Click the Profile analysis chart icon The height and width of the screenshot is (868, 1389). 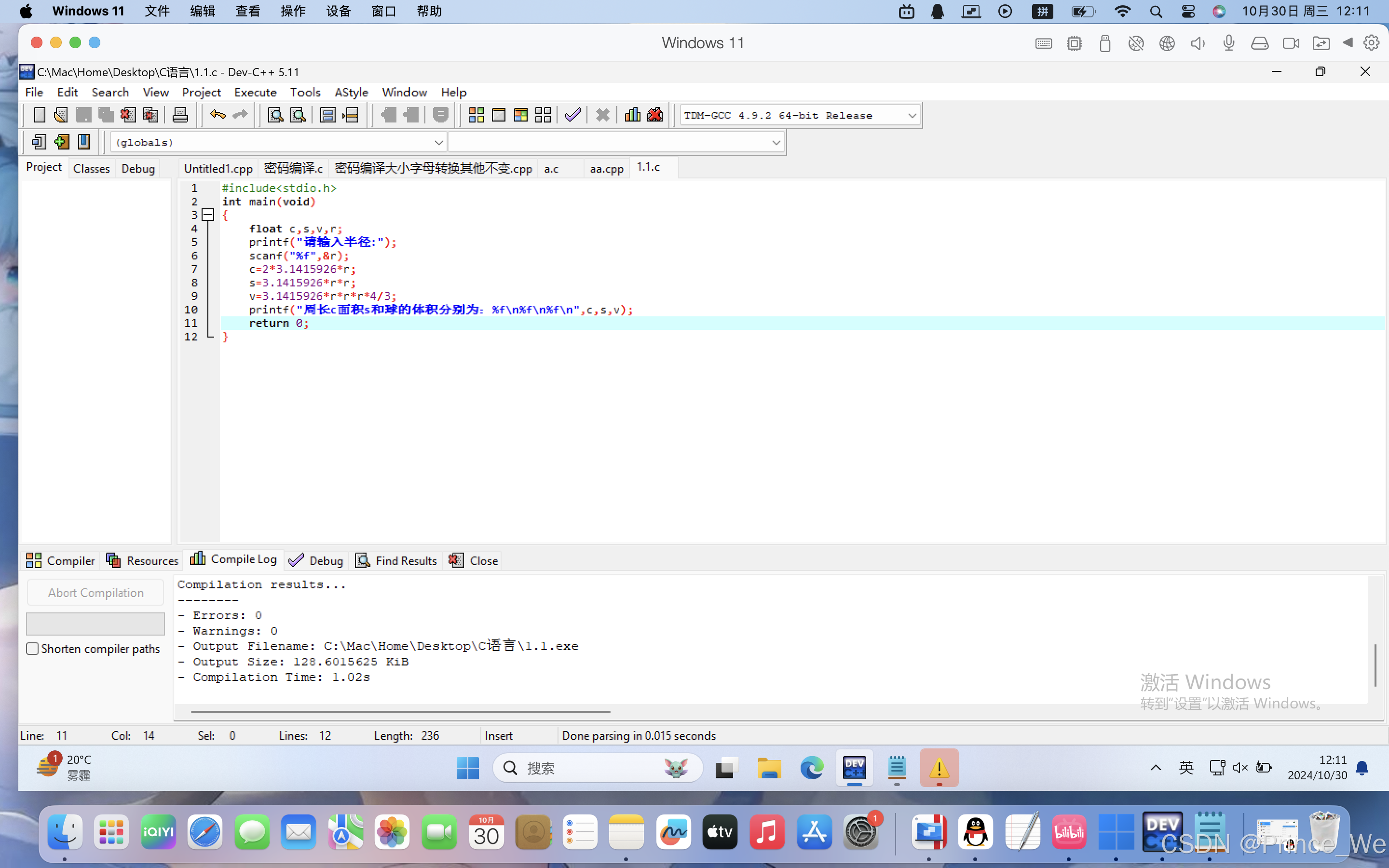click(632, 115)
